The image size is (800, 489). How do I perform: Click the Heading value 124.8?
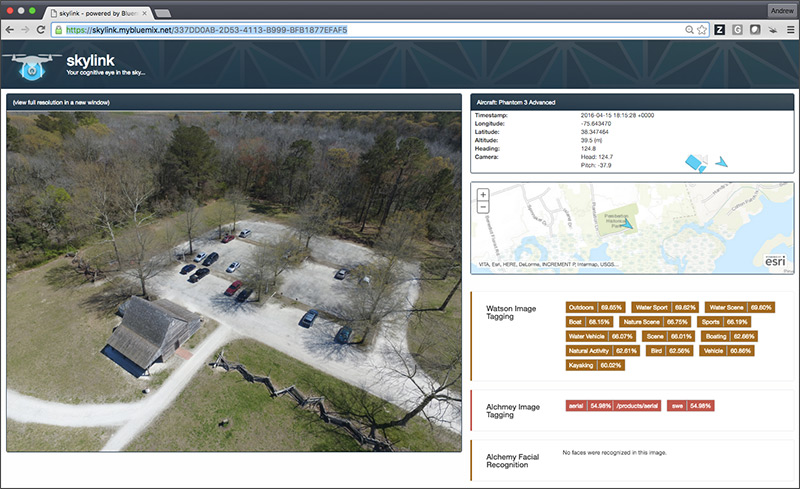pos(588,149)
